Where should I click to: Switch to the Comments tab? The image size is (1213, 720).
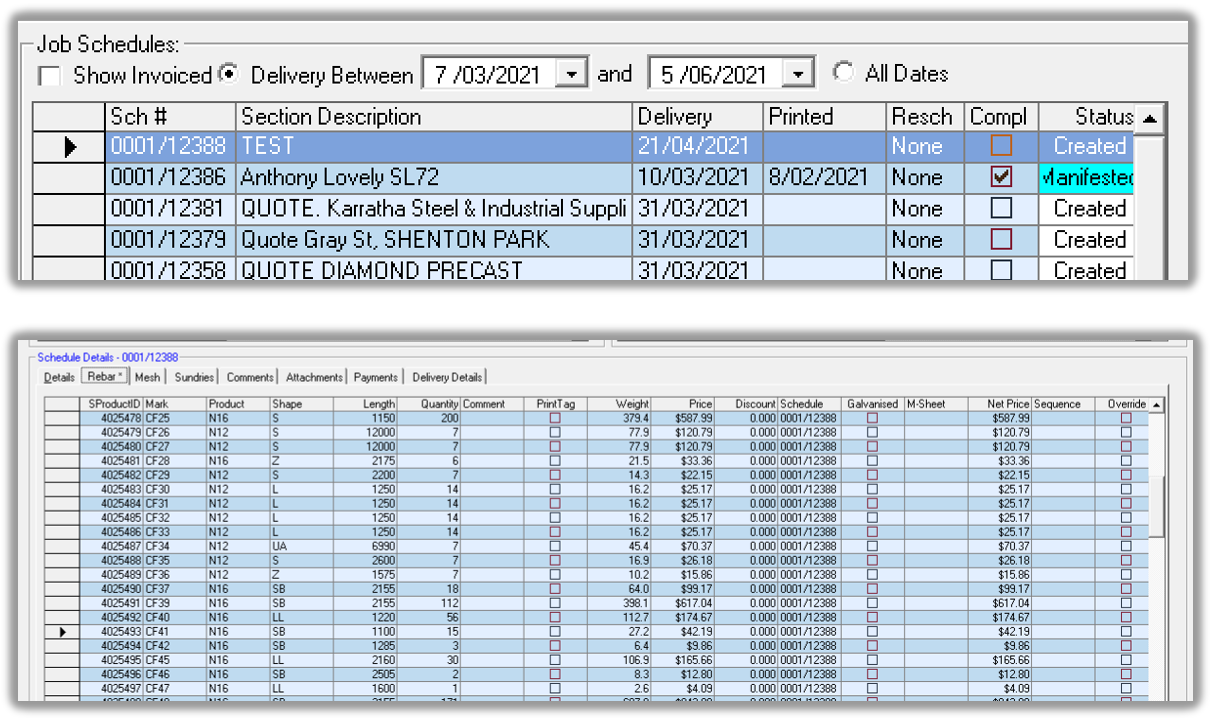(x=248, y=377)
